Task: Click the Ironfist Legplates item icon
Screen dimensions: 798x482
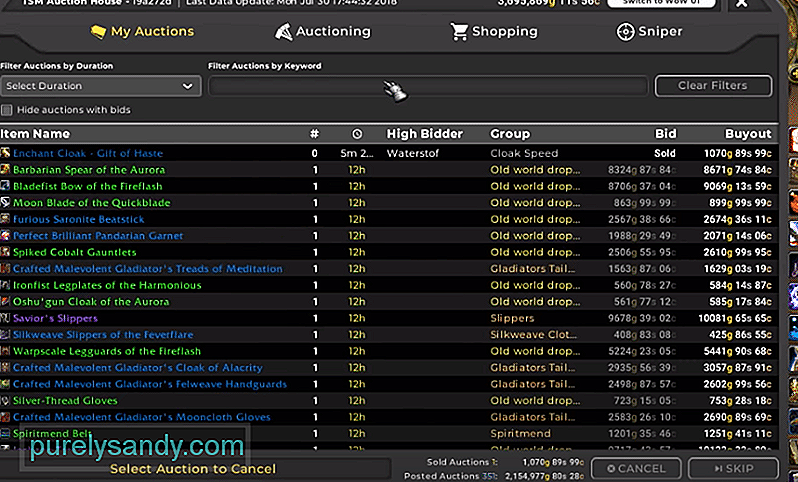Action: [5, 285]
